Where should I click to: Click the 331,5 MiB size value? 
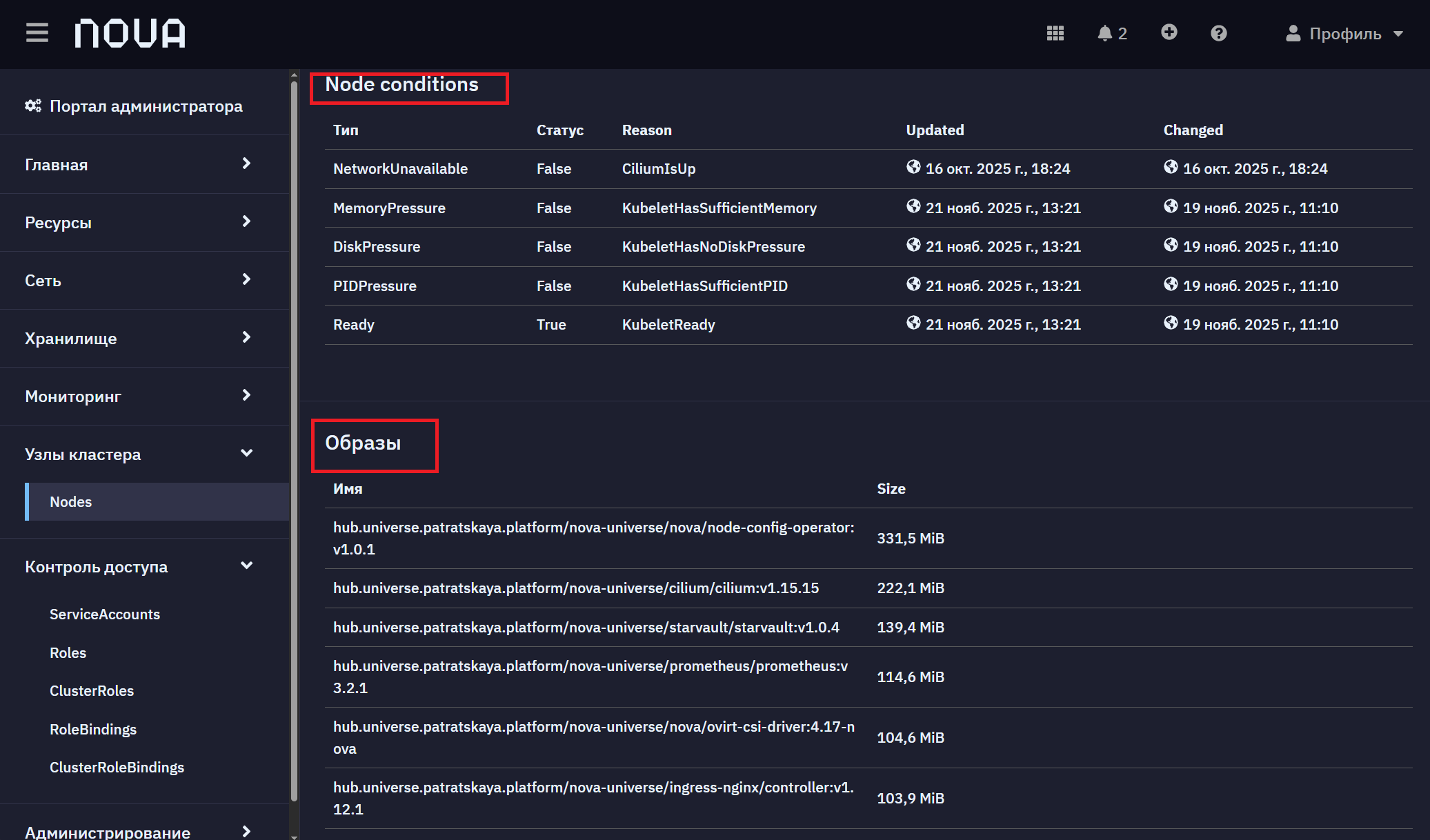(911, 539)
